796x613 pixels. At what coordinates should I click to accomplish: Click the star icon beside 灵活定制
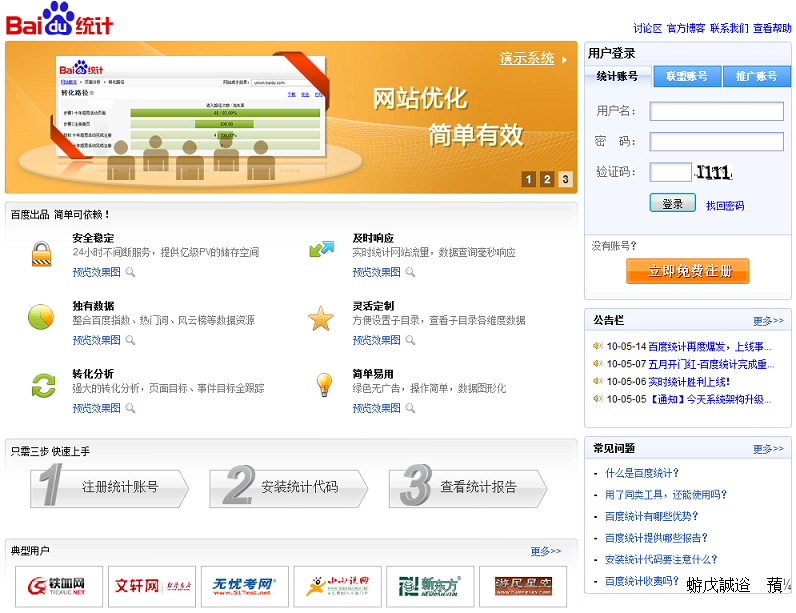pos(321,318)
